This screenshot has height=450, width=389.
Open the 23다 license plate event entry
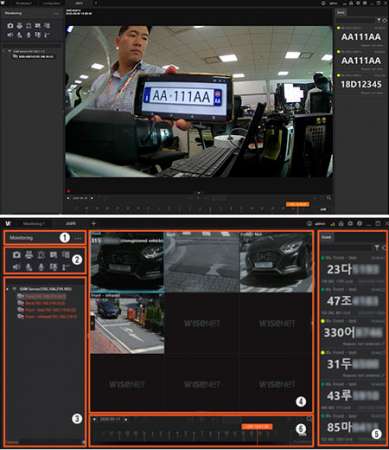coord(353,270)
